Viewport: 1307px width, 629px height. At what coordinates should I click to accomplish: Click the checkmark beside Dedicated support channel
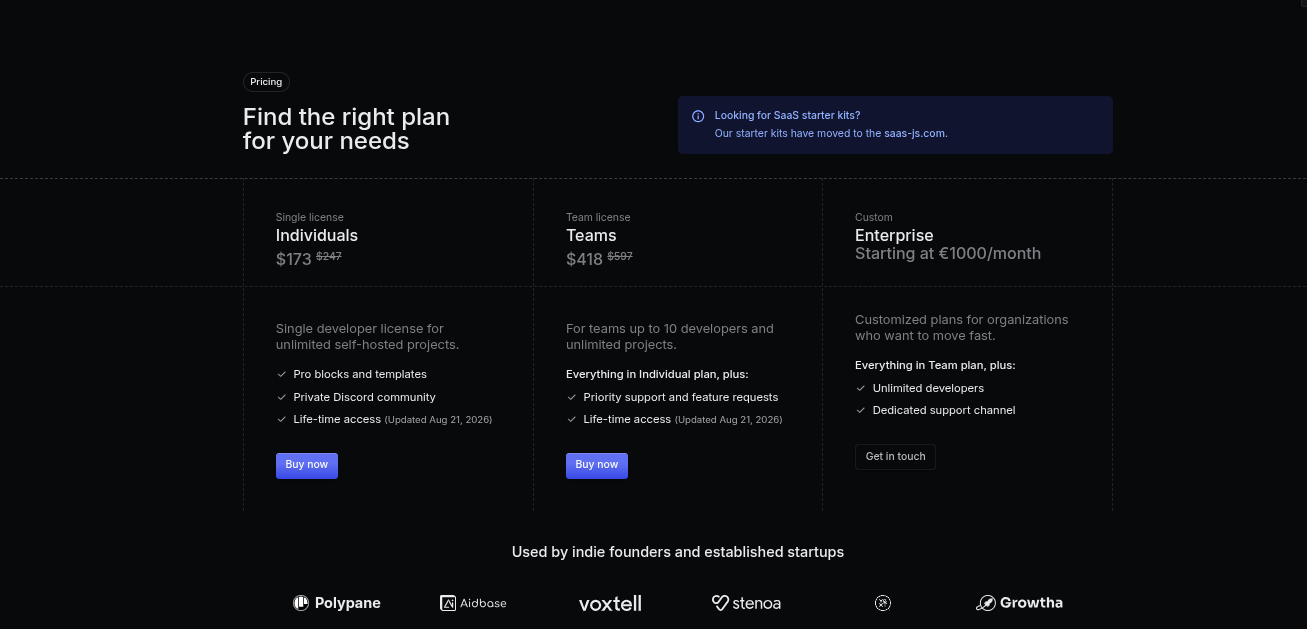click(x=861, y=410)
